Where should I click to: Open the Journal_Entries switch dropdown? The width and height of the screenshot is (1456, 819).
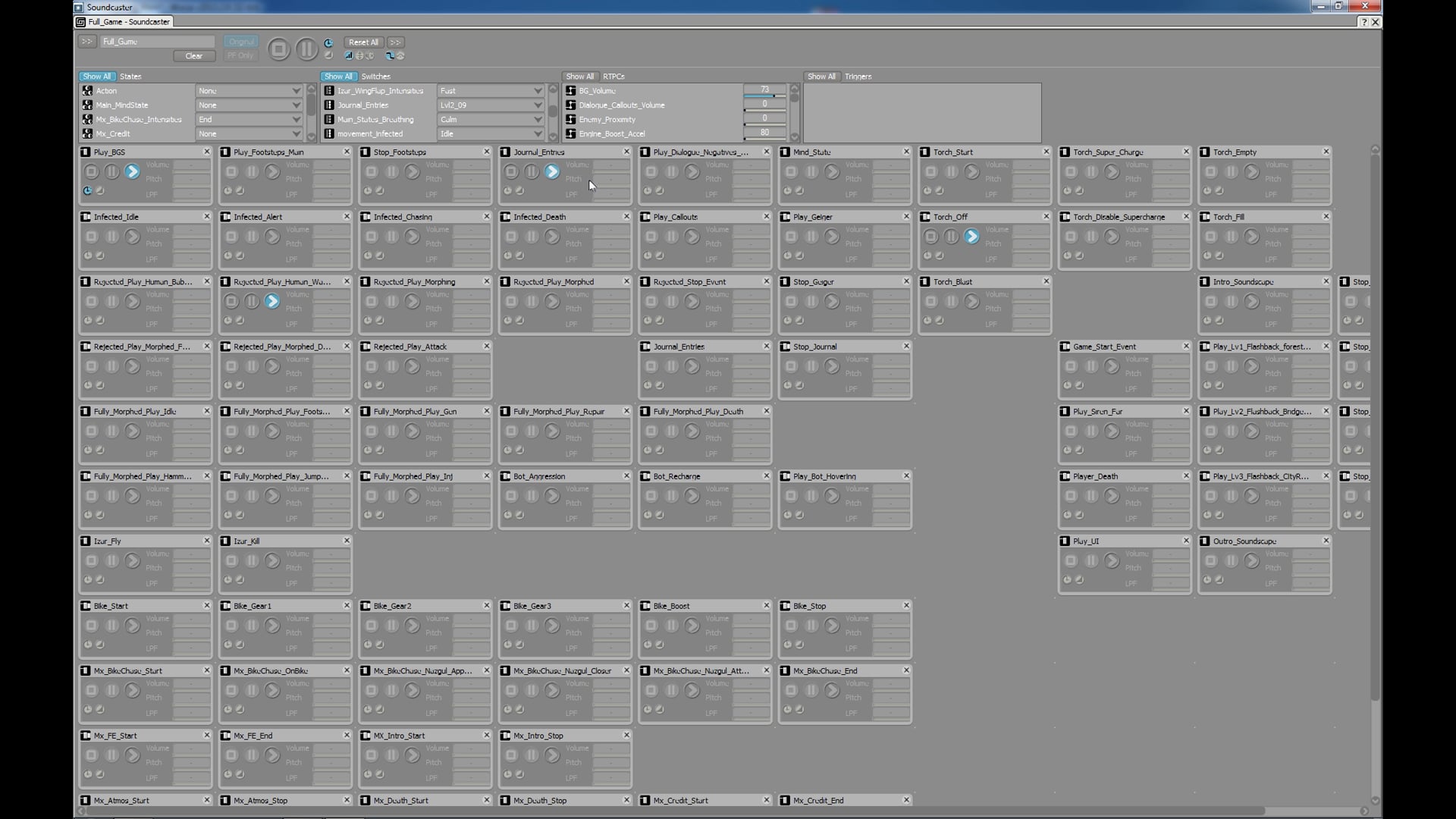(x=537, y=105)
